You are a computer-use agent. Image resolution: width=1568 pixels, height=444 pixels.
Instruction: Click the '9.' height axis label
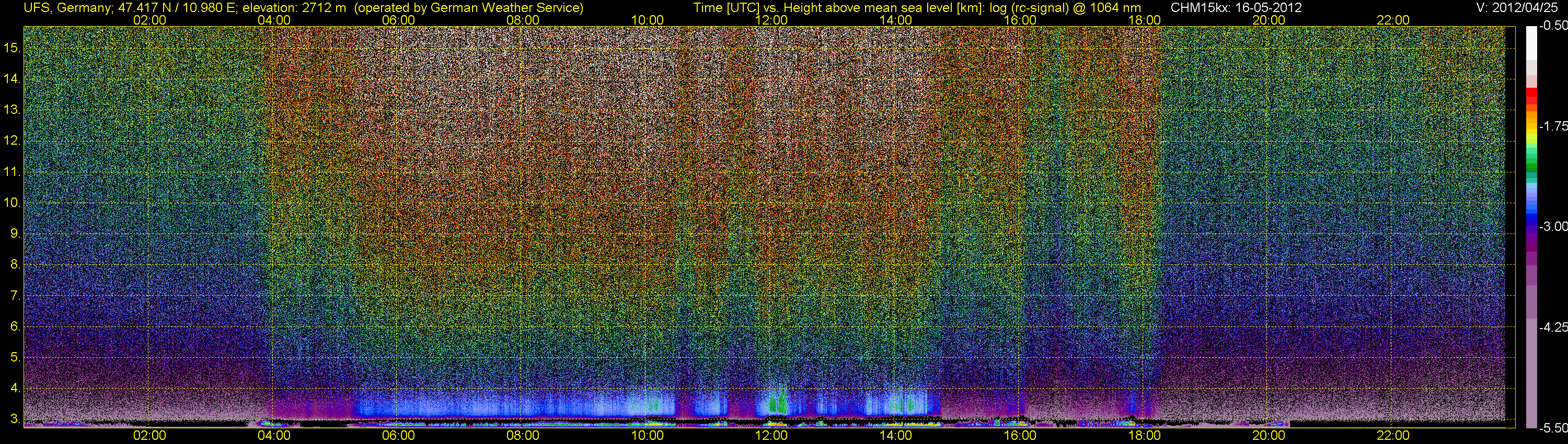coord(15,233)
